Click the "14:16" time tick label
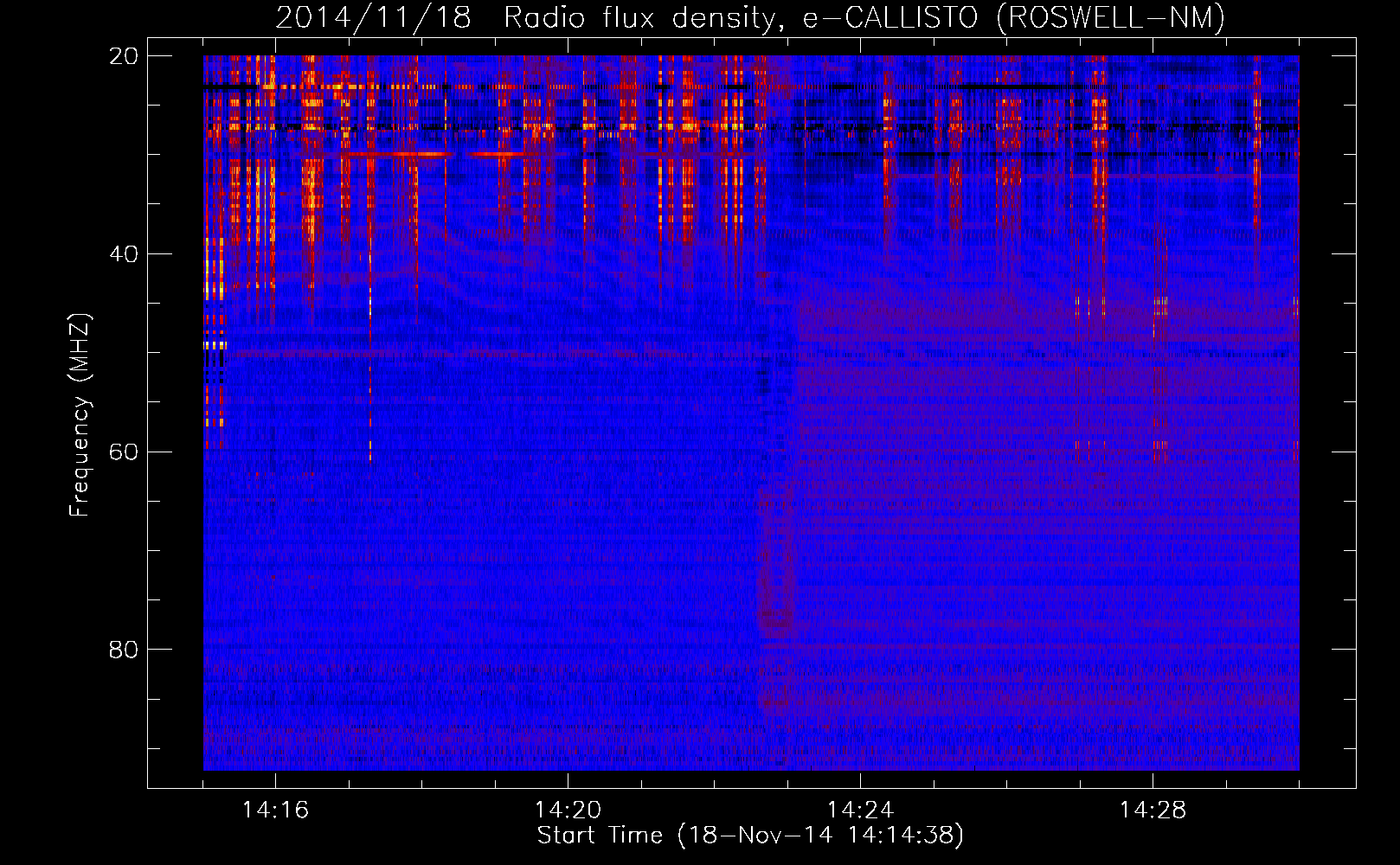 pyautogui.click(x=275, y=811)
